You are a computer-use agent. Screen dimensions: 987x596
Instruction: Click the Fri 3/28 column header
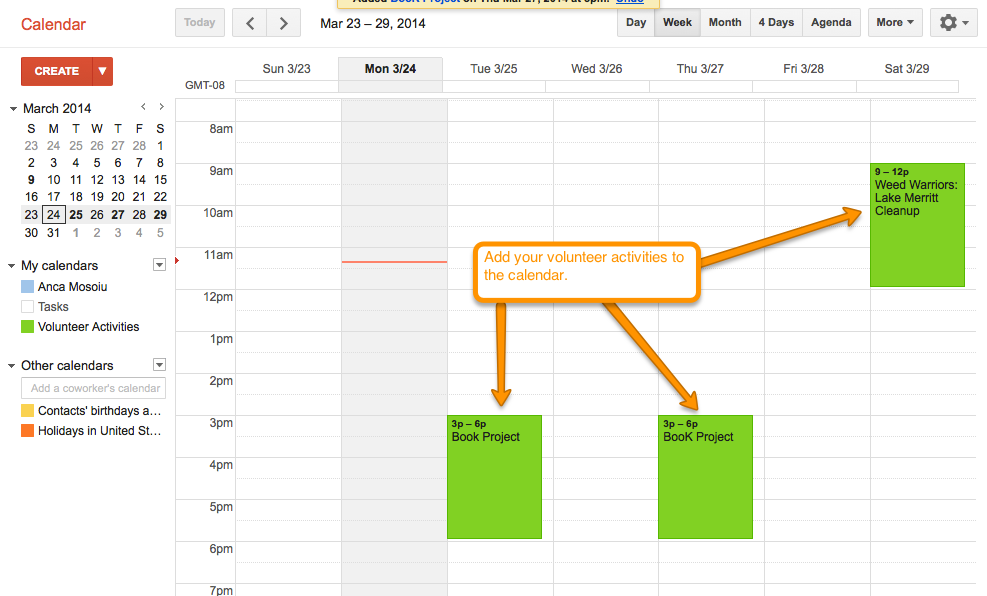point(803,69)
